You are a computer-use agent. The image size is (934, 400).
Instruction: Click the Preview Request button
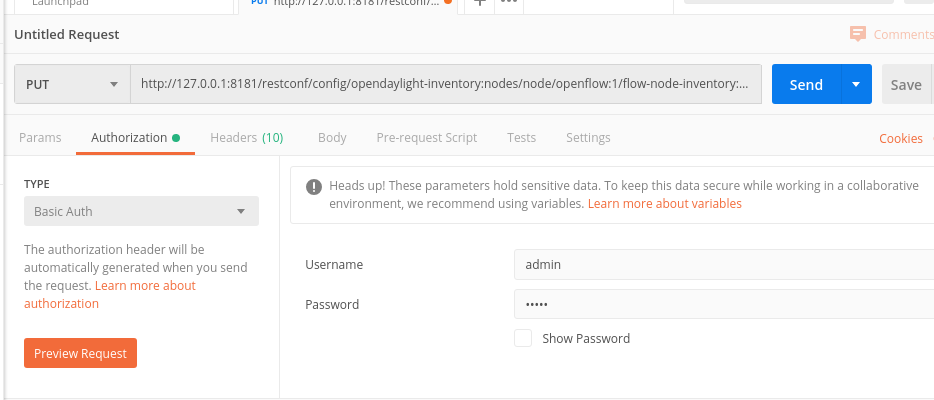click(80, 353)
